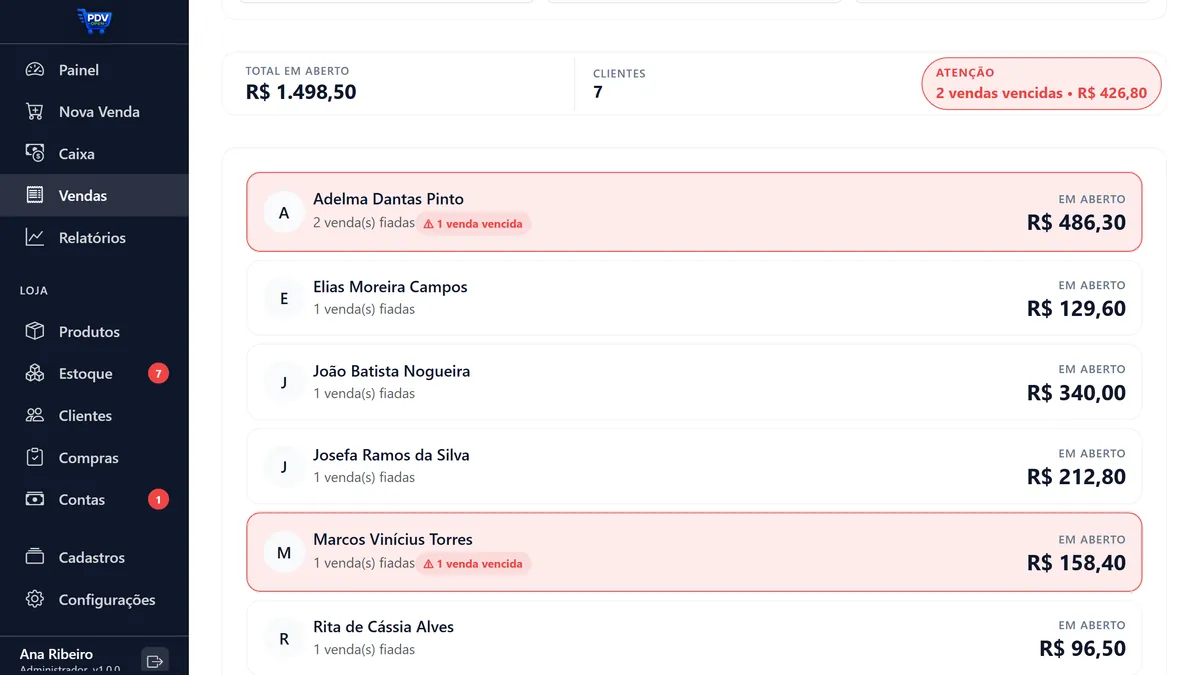
Task: Click the 1 venda vencida tag for Marcos
Action: point(473,564)
